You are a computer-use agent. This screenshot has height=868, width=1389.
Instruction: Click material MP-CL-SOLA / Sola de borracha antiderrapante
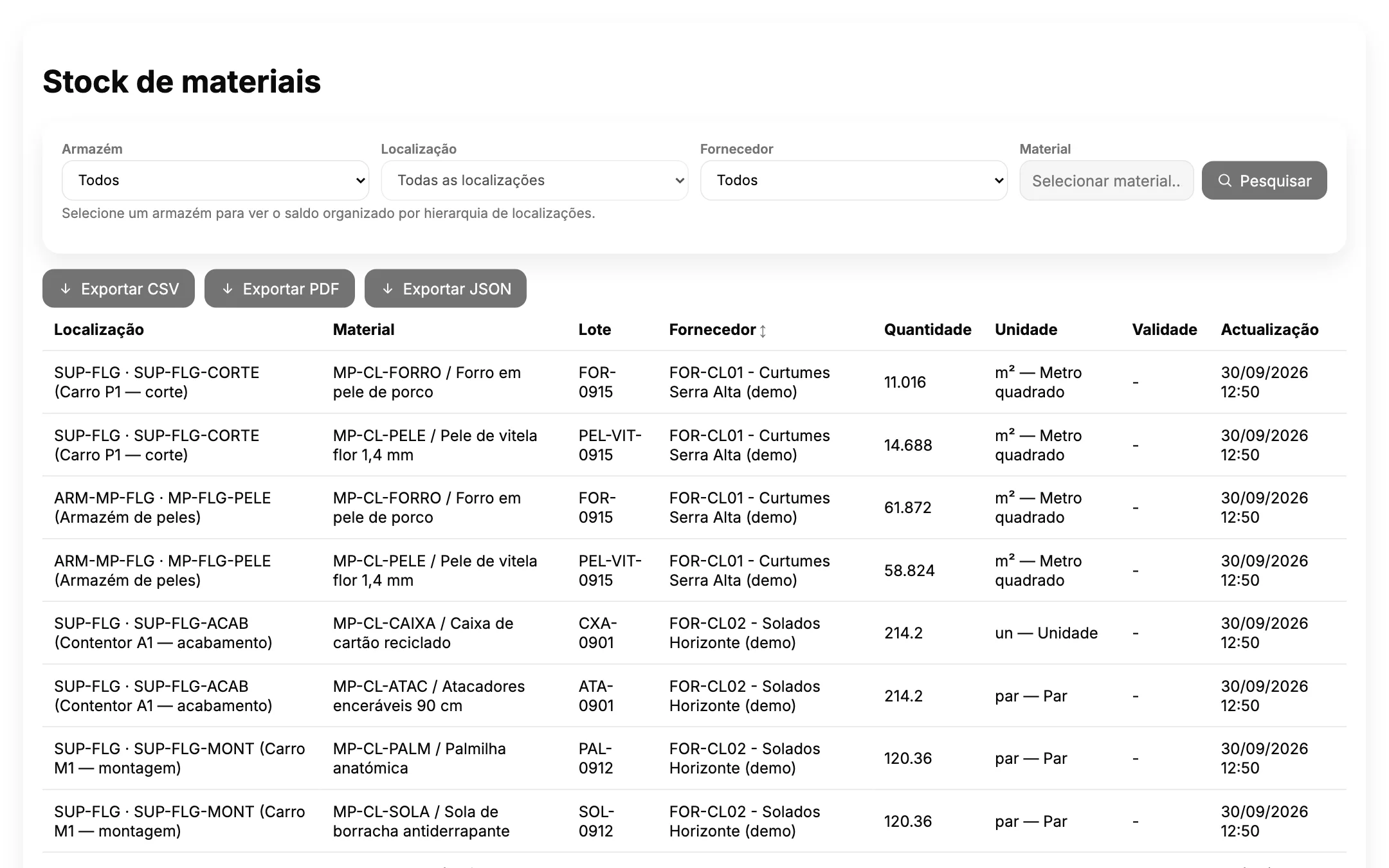421,821
